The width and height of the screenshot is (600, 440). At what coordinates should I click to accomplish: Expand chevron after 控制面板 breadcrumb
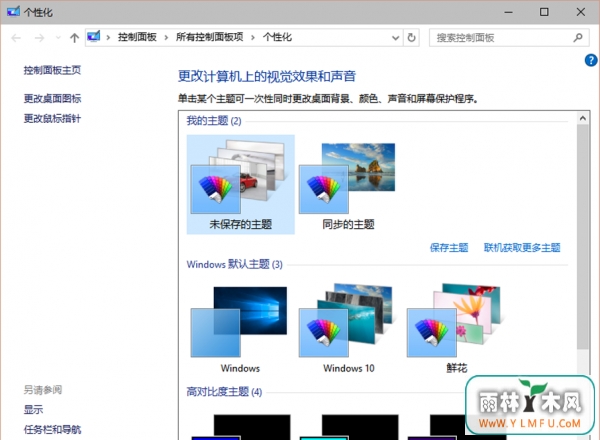click(166, 37)
